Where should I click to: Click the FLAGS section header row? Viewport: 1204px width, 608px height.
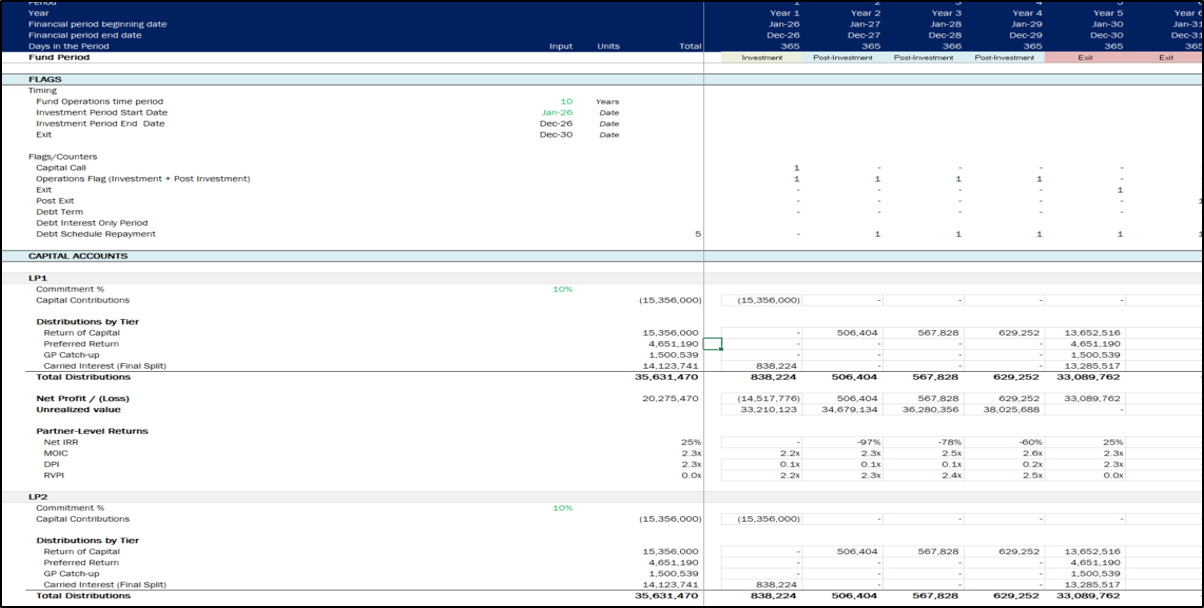click(44, 79)
